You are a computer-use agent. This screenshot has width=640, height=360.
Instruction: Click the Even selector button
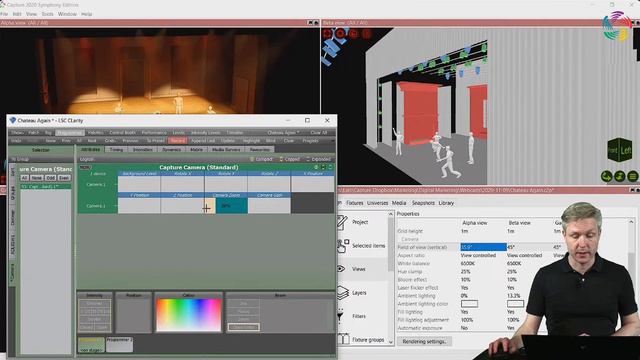pos(64,178)
